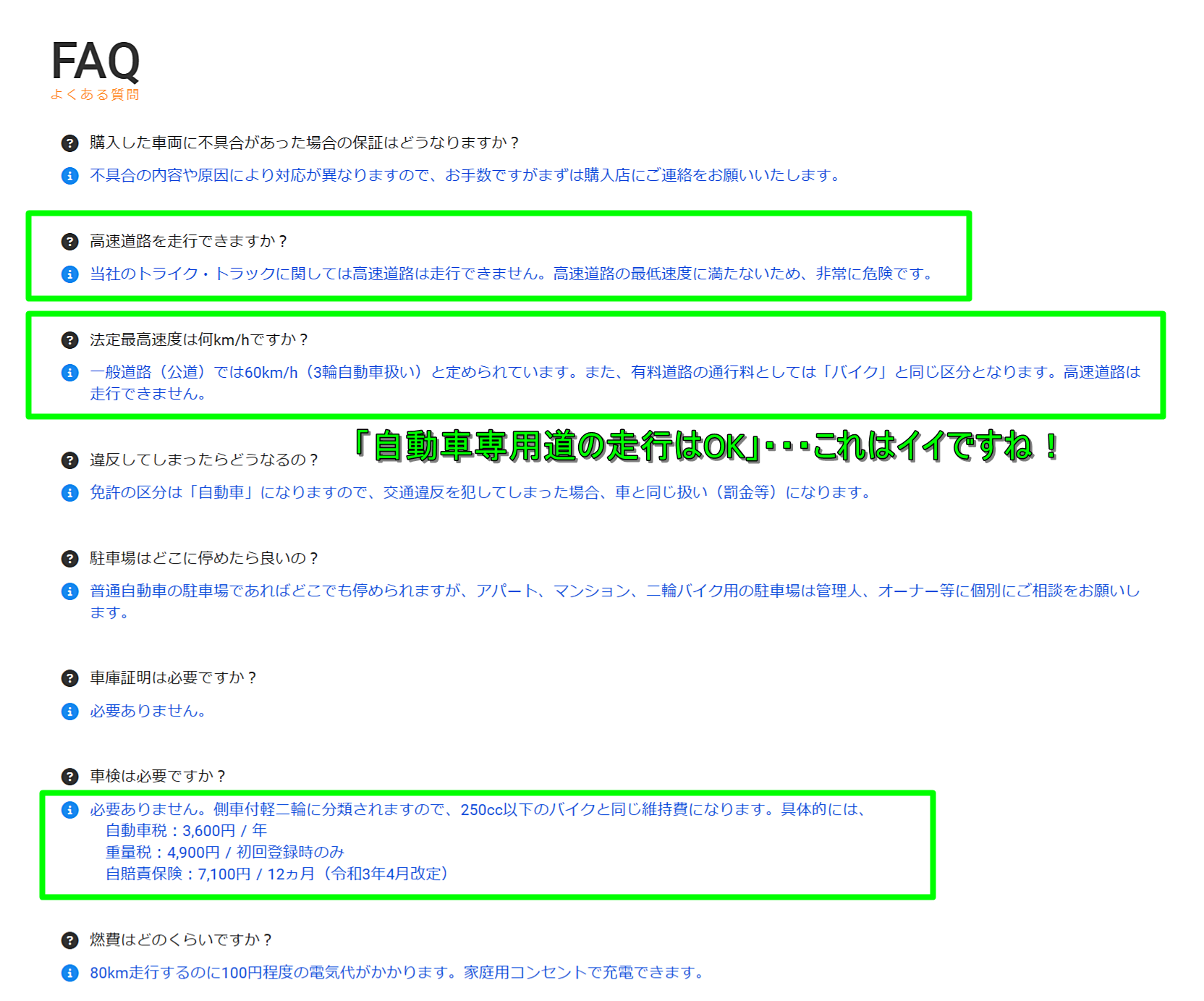Viewport: 1204px width, 1001px height.
Task: Click the 必要ありません answer under 車庫証明
Action: point(148,711)
